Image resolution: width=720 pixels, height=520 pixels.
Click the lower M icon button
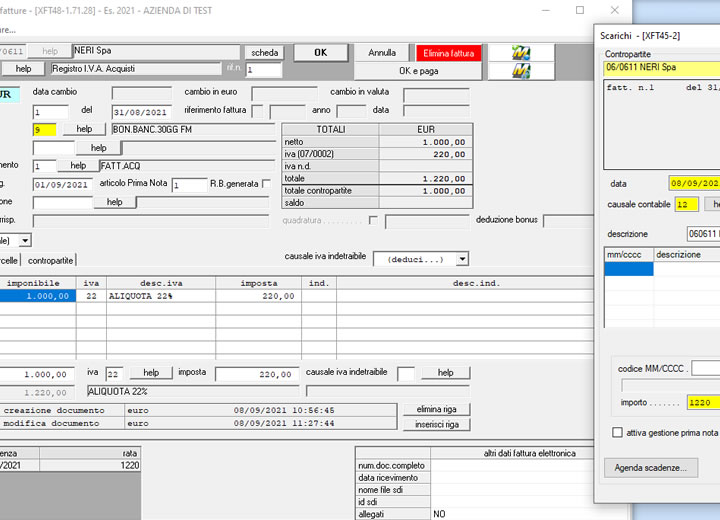click(521, 71)
